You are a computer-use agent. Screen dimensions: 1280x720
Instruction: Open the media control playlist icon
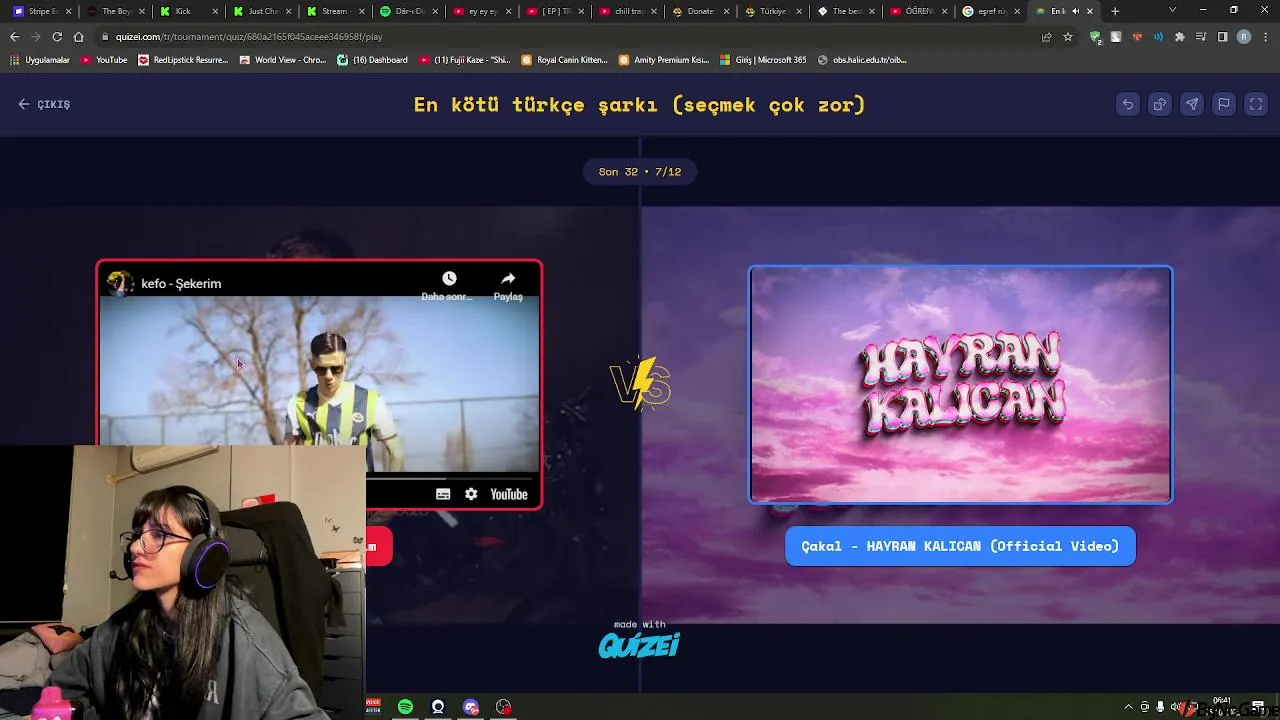pos(1201,37)
